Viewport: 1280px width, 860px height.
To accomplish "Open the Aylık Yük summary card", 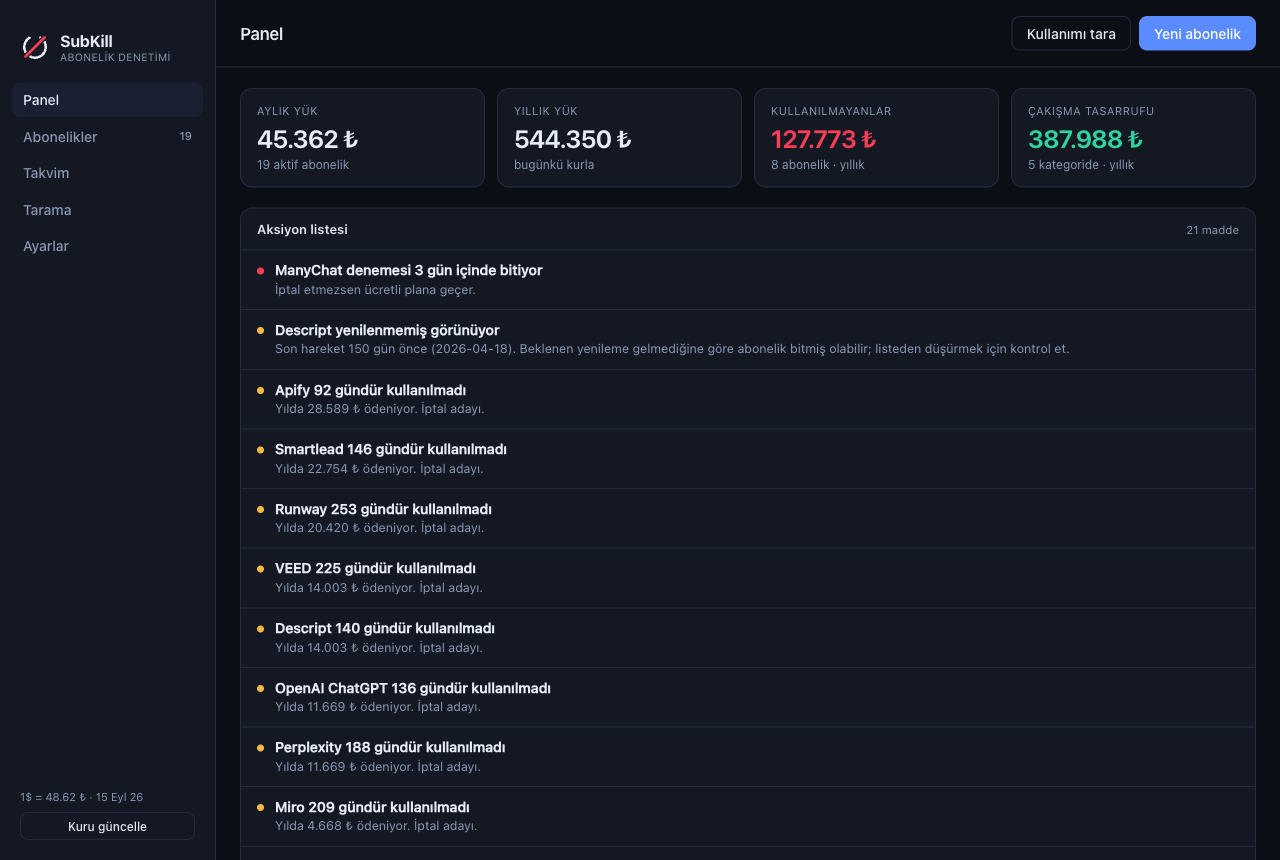I will tap(362, 138).
